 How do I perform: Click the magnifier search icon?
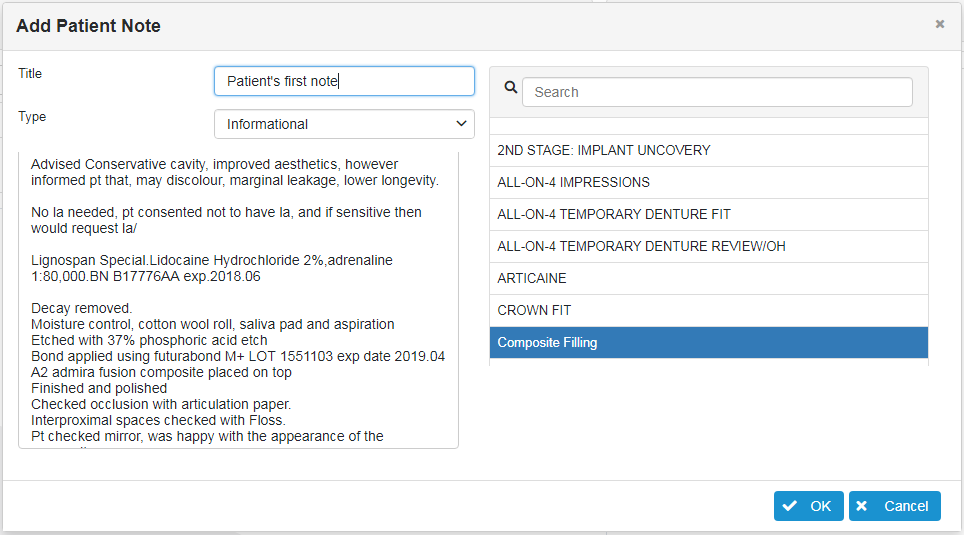coord(510,89)
